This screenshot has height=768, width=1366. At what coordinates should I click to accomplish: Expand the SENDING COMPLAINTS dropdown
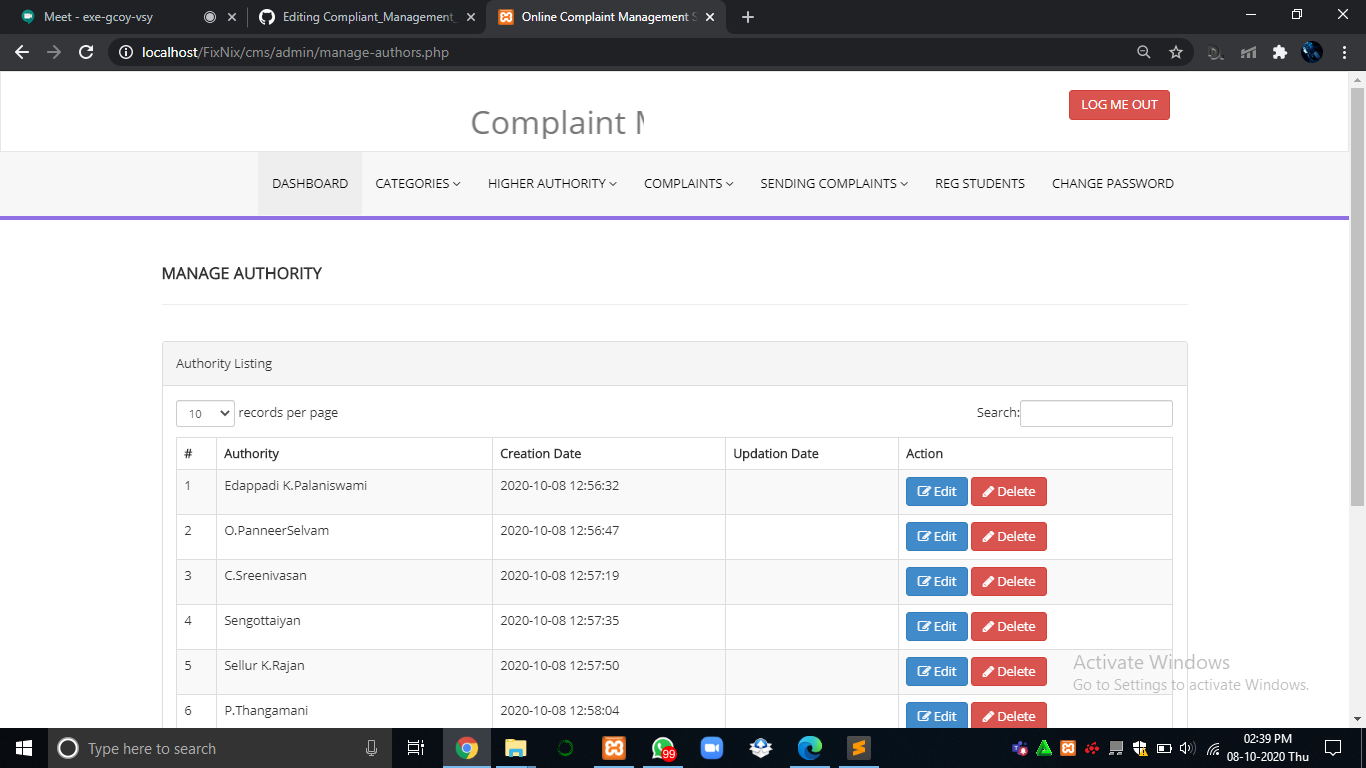click(x=833, y=183)
